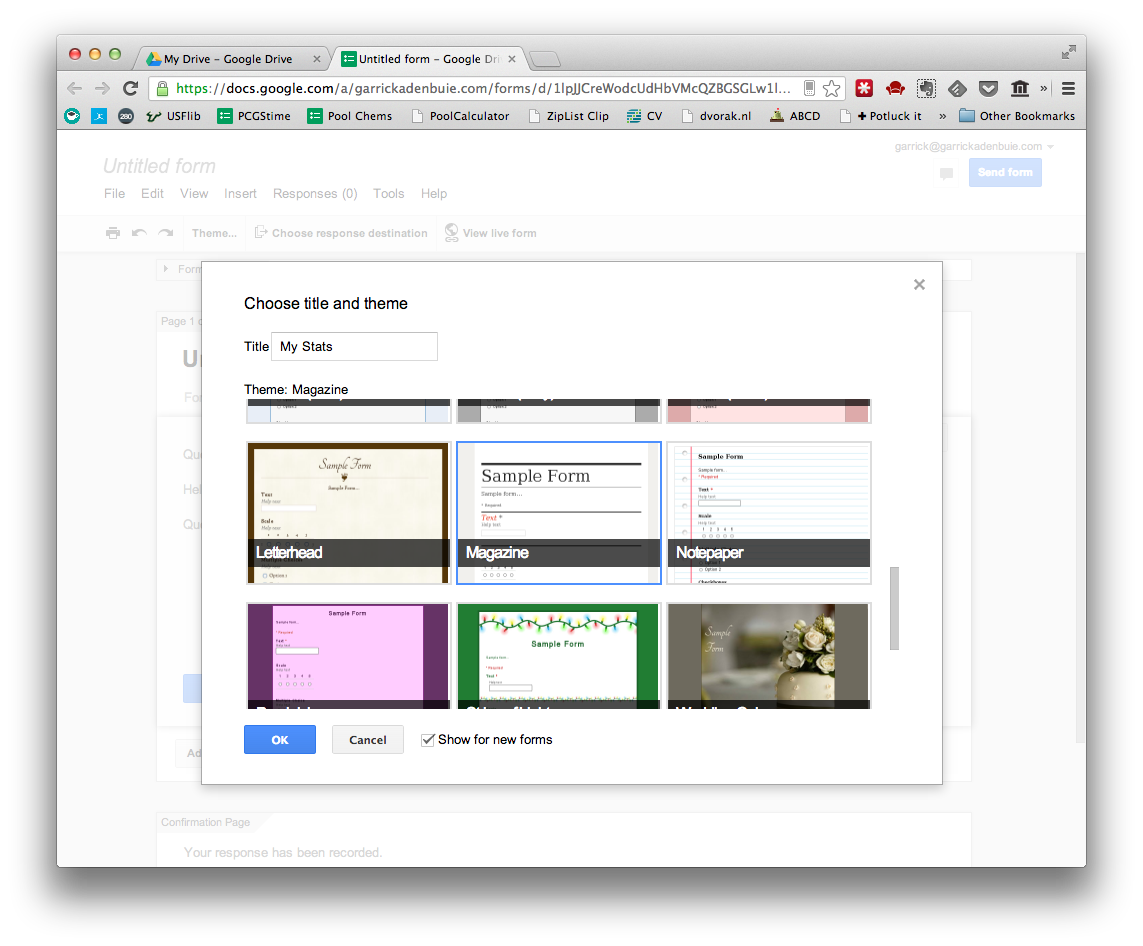Click Choose response destination
This screenshot has height=946, width=1143.
[341, 233]
